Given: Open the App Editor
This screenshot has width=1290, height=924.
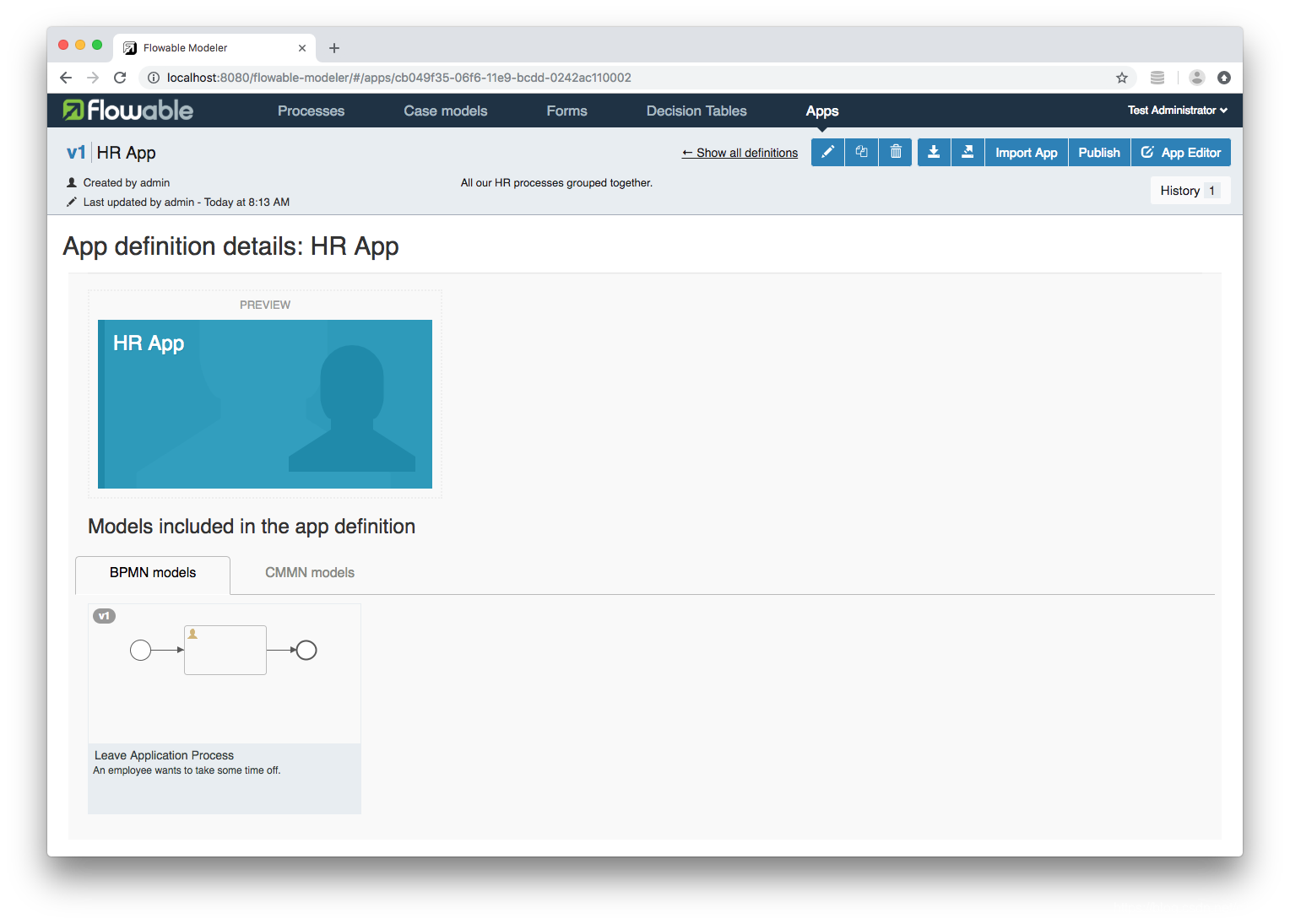Looking at the screenshot, I should [x=1181, y=152].
